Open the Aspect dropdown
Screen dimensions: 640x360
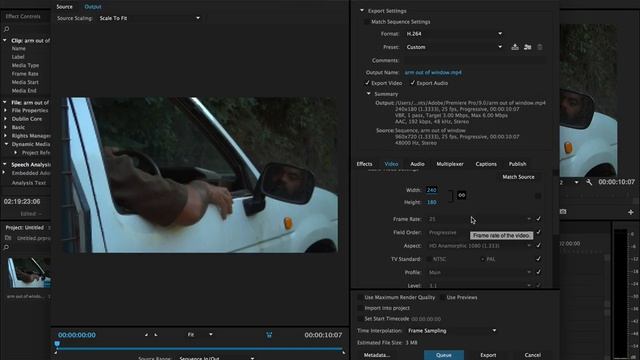480,246
